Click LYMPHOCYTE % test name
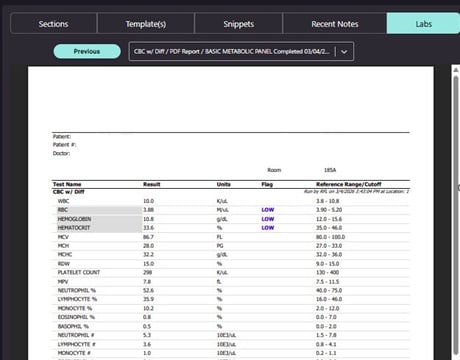This screenshot has width=460, height=360. 77,299
